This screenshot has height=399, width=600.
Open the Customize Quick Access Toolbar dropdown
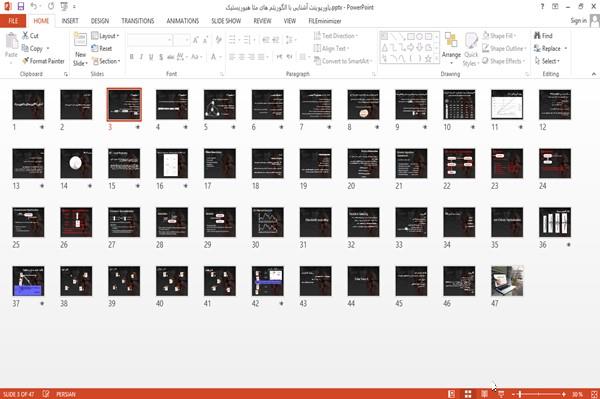74,7
